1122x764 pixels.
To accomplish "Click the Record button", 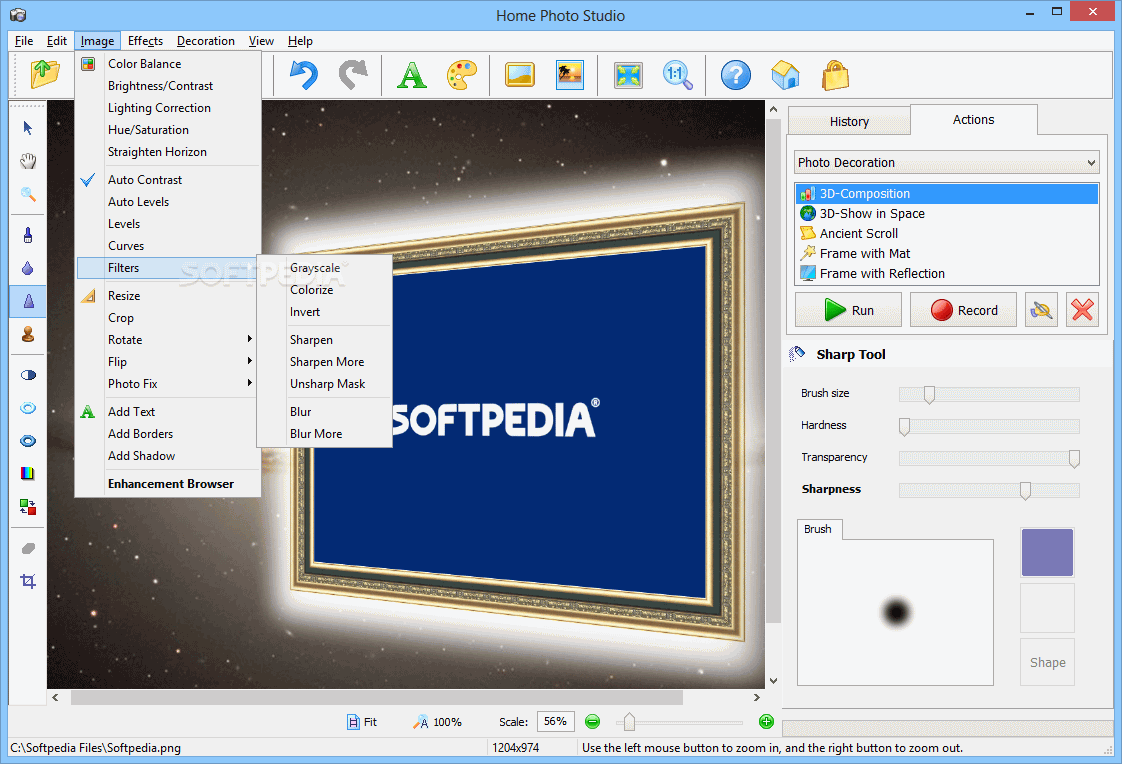I will [963, 310].
